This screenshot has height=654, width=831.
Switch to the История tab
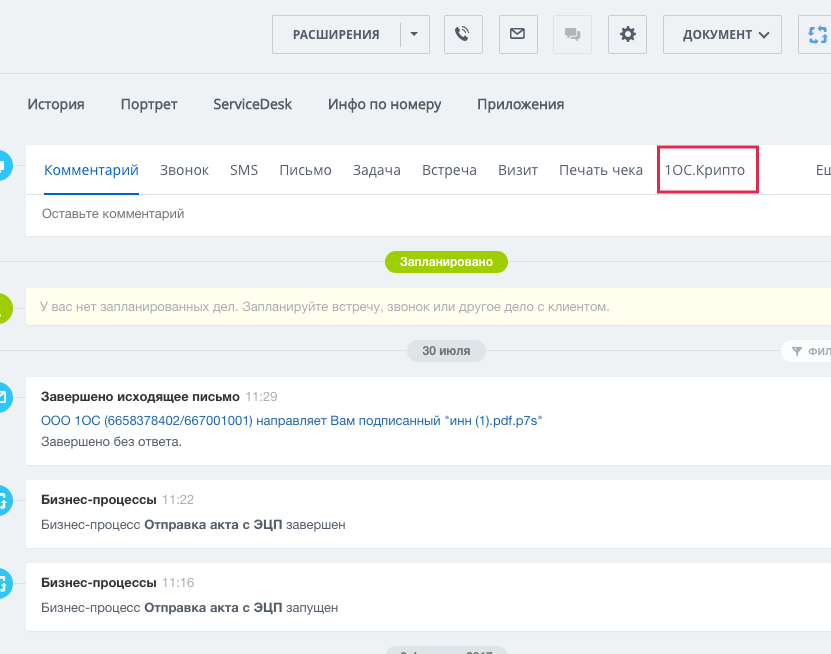(x=56, y=104)
